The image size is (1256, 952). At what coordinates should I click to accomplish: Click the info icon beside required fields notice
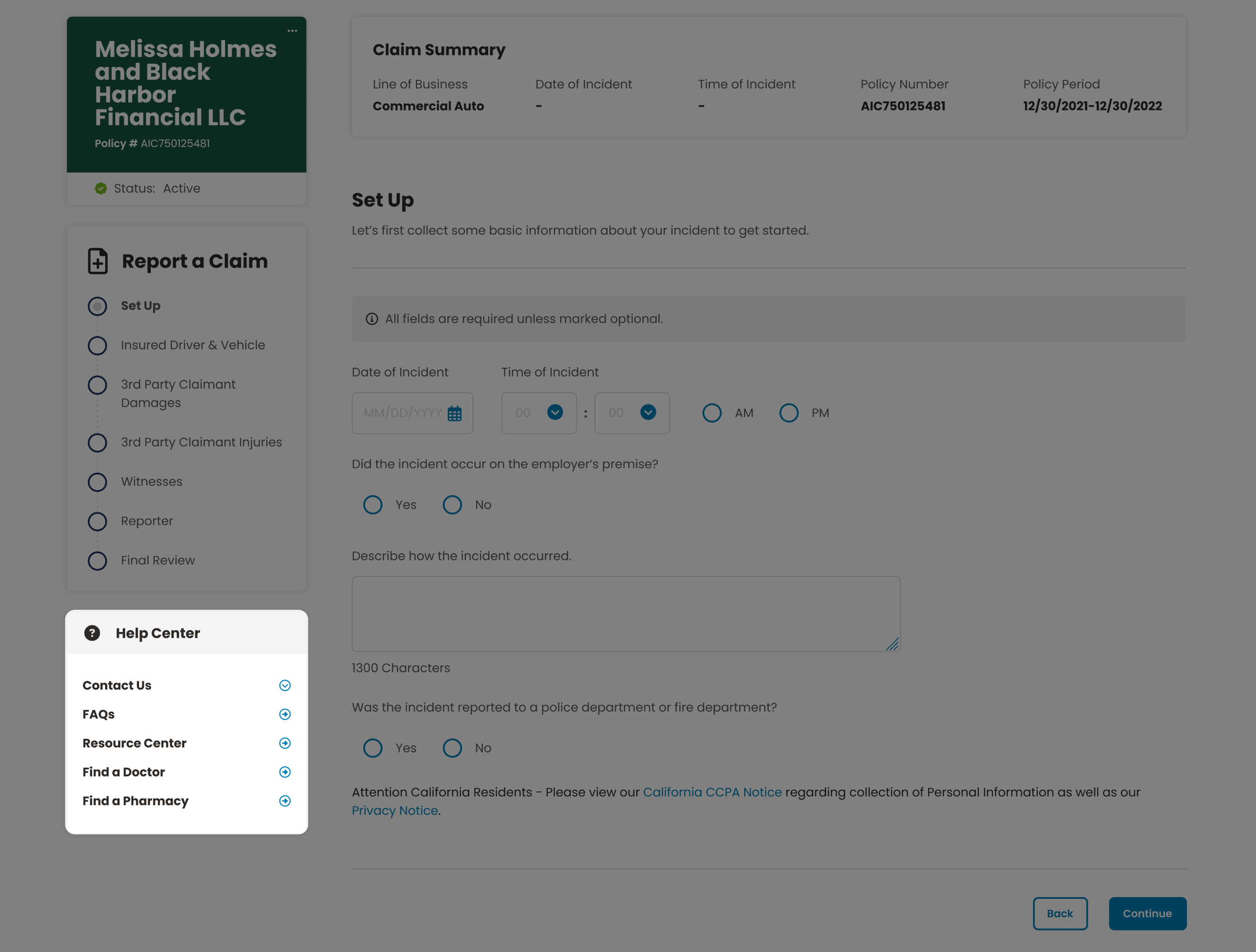pos(372,319)
